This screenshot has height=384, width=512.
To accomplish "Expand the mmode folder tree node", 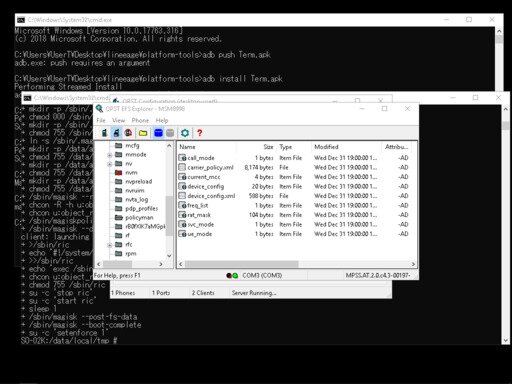I will 109,155.
